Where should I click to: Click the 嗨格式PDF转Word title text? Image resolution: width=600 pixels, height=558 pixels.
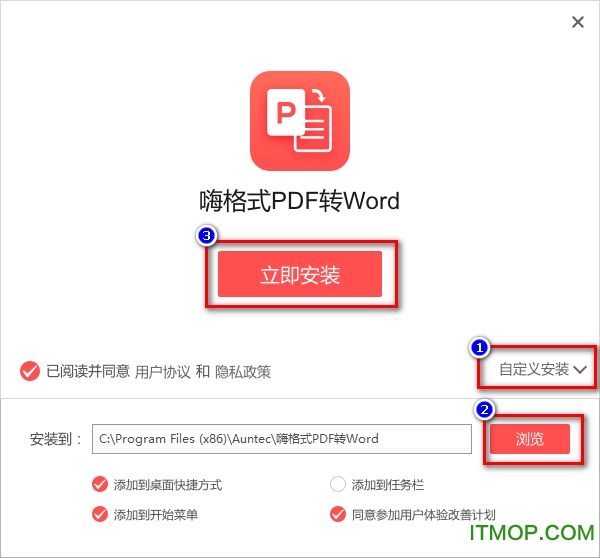pos(300,201)
